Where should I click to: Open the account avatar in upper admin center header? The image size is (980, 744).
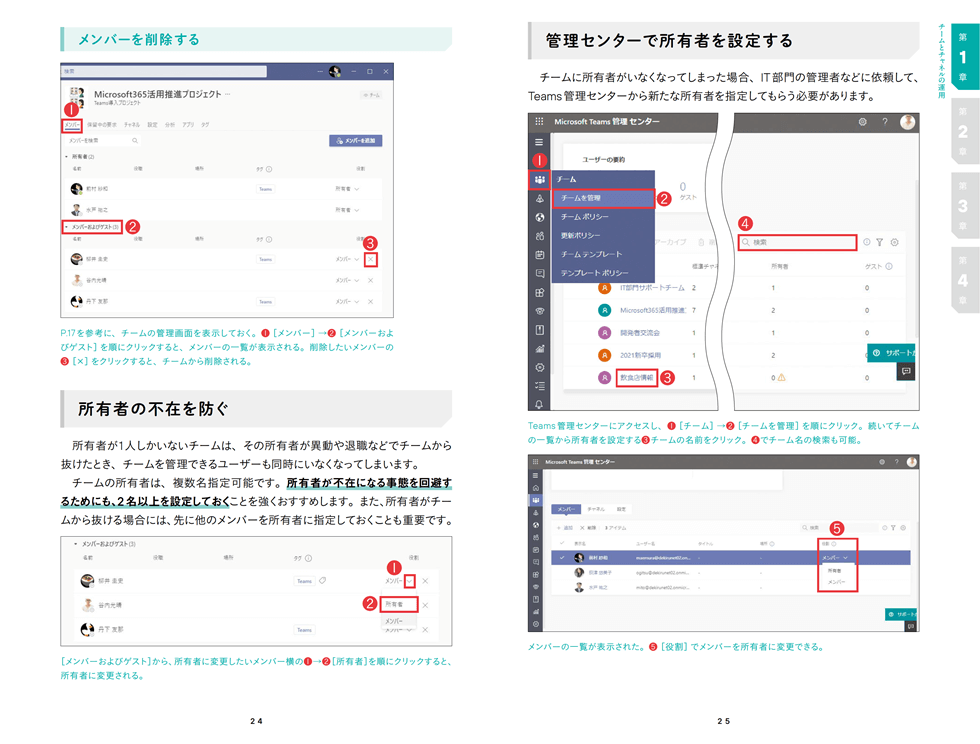click(908, 122)
